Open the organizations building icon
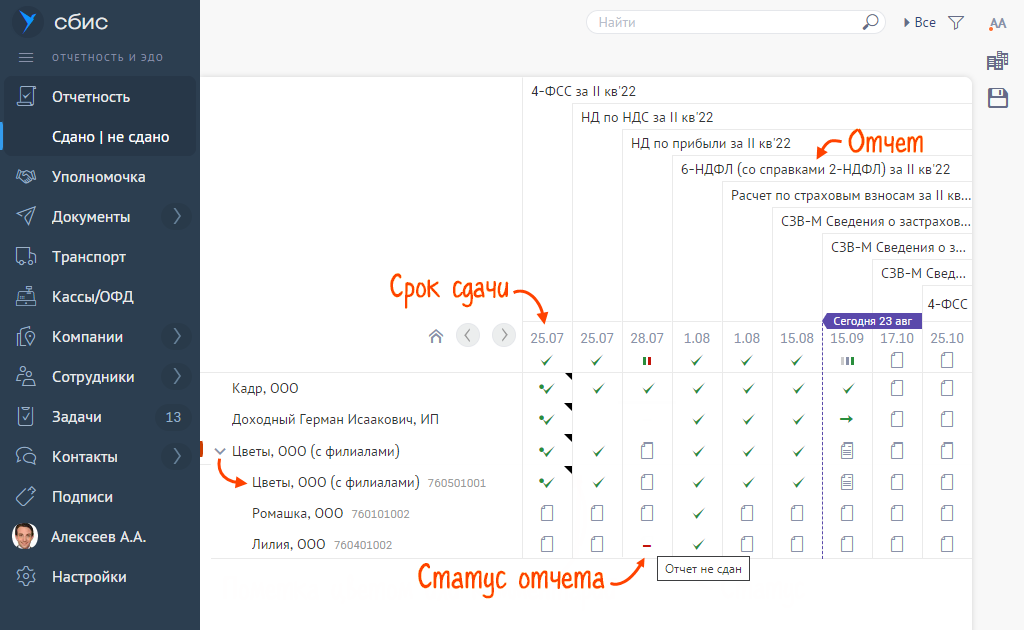The height and width of the screenshot is (630, 1024). (x=997, y=61)
